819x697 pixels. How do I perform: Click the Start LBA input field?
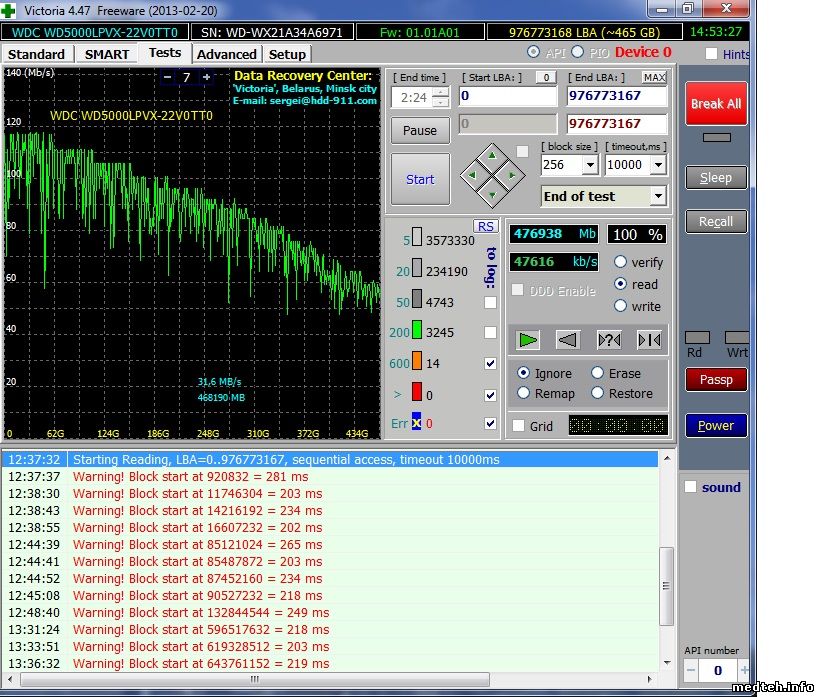coord(508,97)
